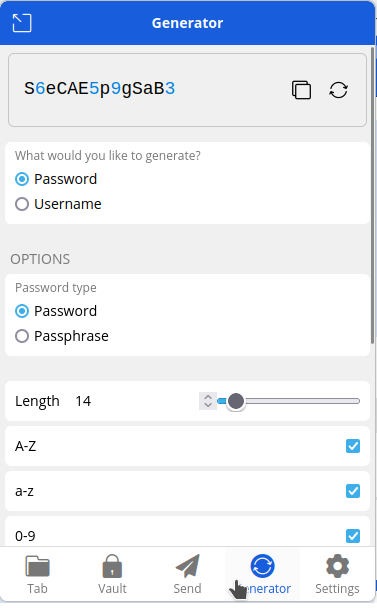This screenshot has height=609, width=377.
Task: Uncheck the A-Z uppercase checkbox
Action: coord(353,446)
